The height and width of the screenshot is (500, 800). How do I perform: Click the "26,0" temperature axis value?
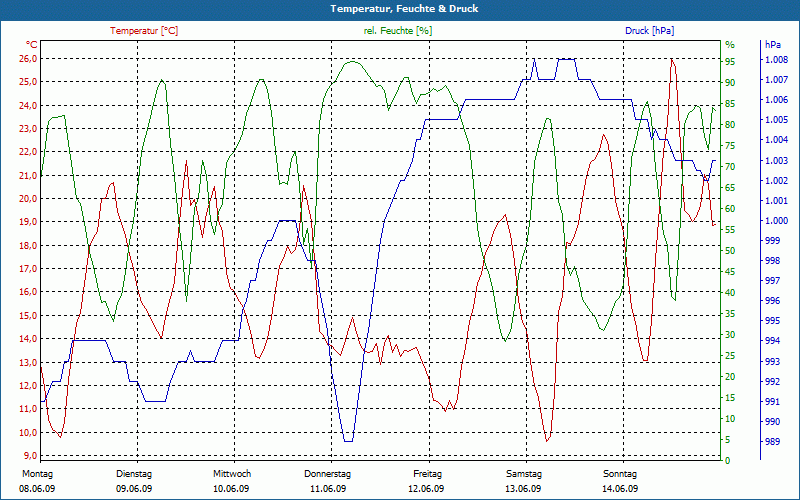click(x=28, y=59)
